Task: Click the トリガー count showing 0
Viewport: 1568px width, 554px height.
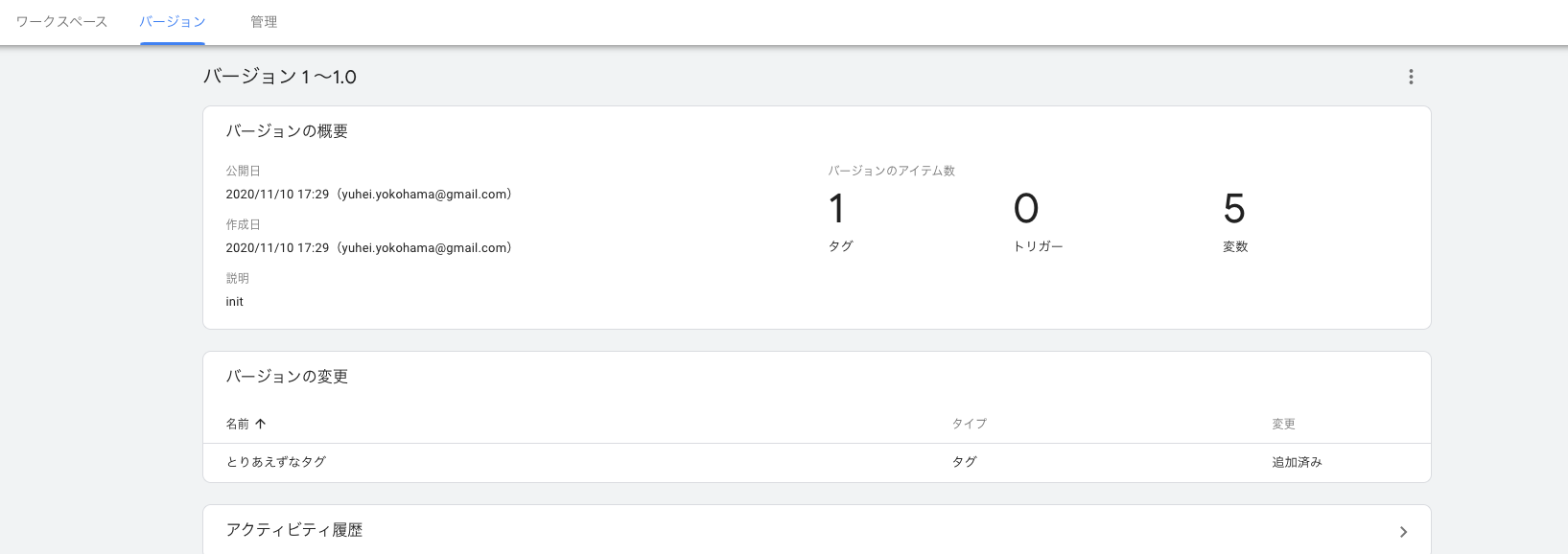Action: point(1026,208)
